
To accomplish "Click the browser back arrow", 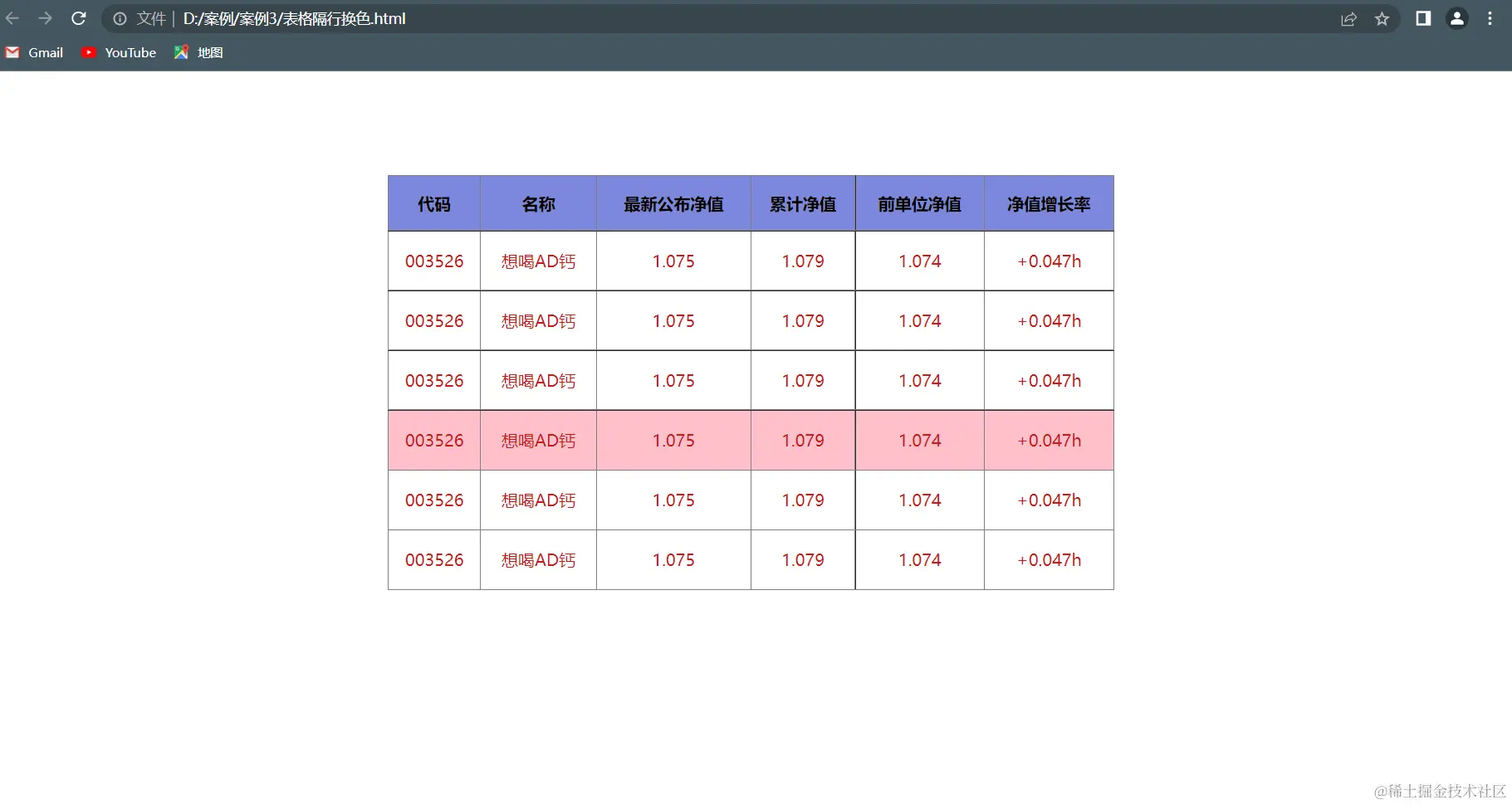I will click(12, 18).
